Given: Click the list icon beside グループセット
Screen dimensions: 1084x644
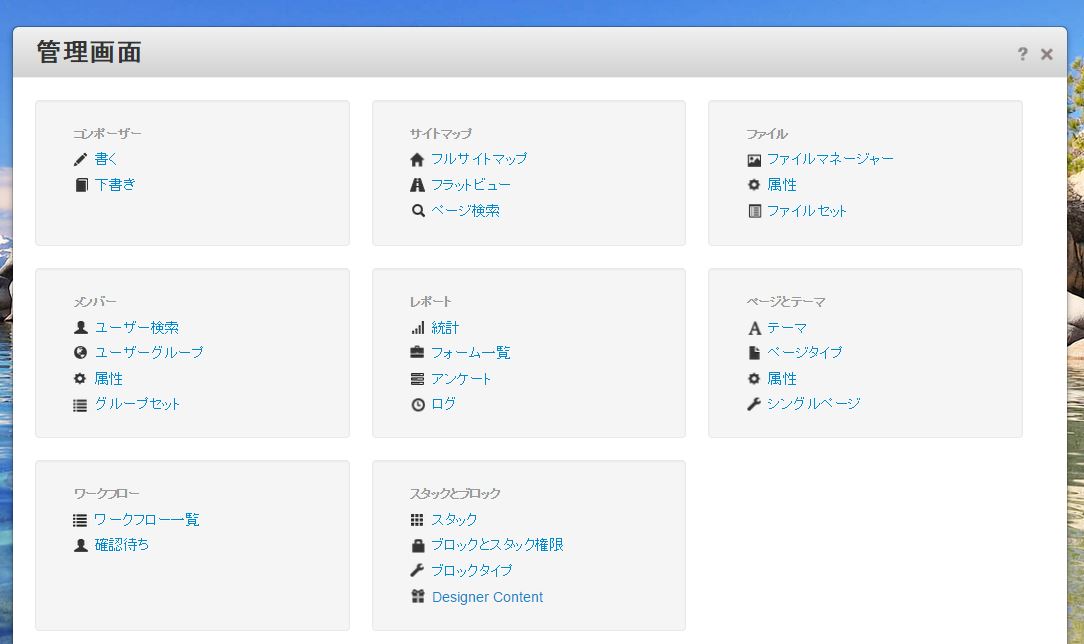Looking at the screenshot, I should (80, 405).
